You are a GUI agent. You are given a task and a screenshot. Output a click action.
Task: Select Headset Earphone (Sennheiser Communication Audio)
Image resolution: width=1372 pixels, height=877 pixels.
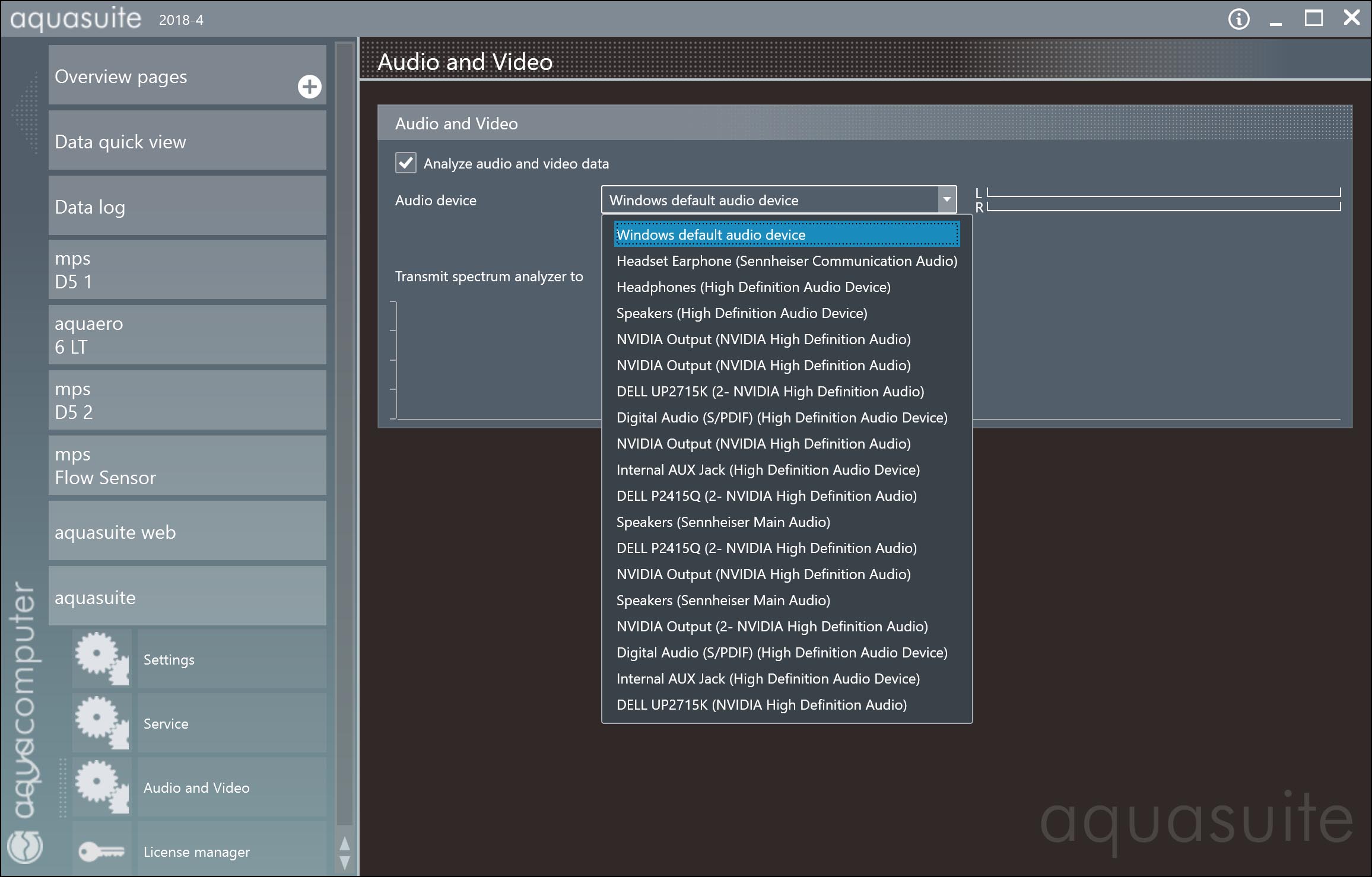pos(787,260)
